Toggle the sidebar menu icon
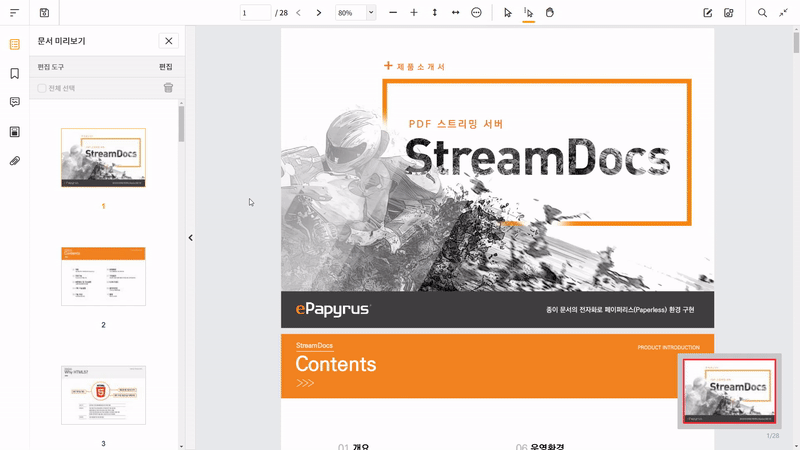This screenshot has height=450, width=800. tap(14, 13)
